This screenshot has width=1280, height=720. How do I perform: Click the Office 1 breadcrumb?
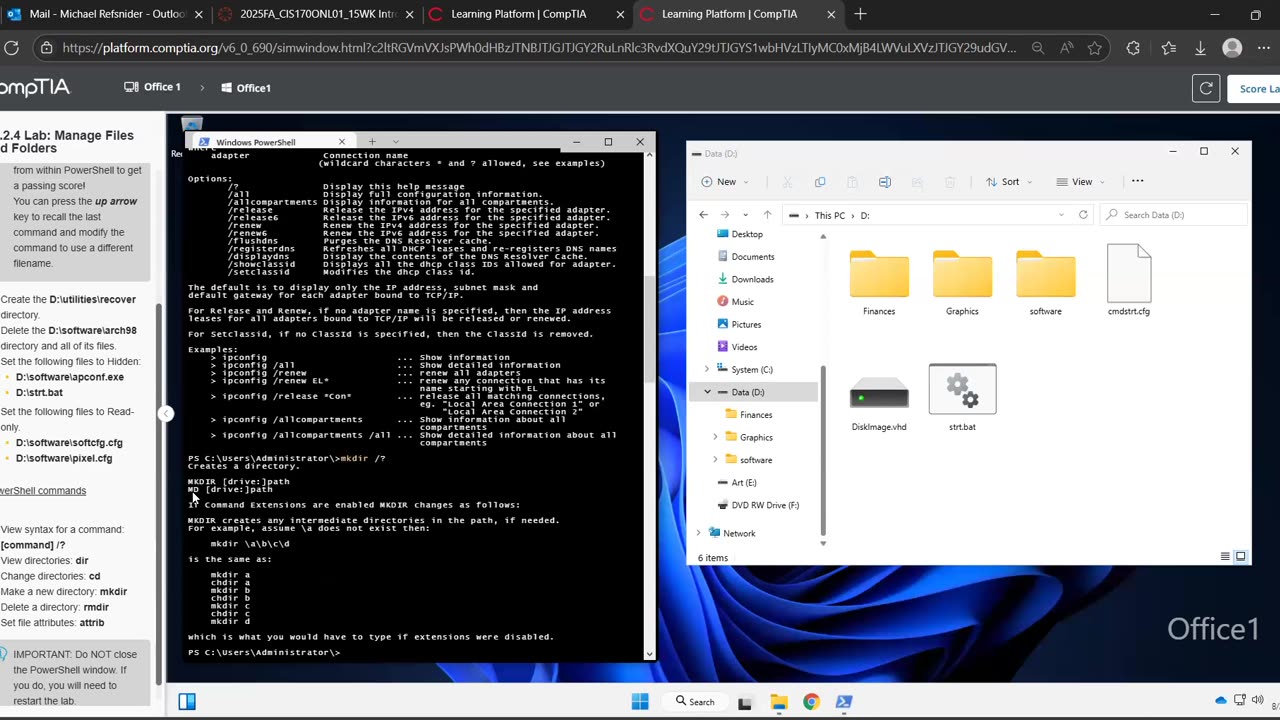(x=152, y=87)
